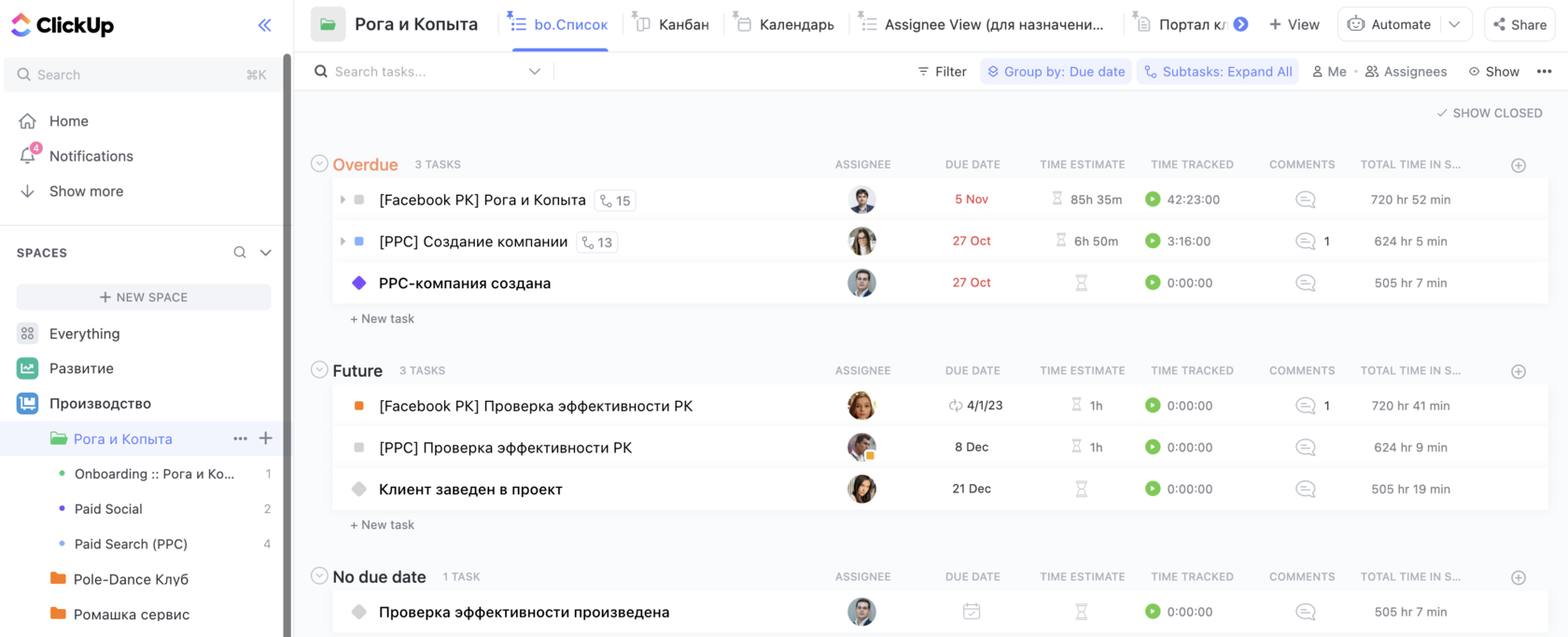Click Group by: Due date button
Screen dimensions: 1568x637
coord(1056,72)
